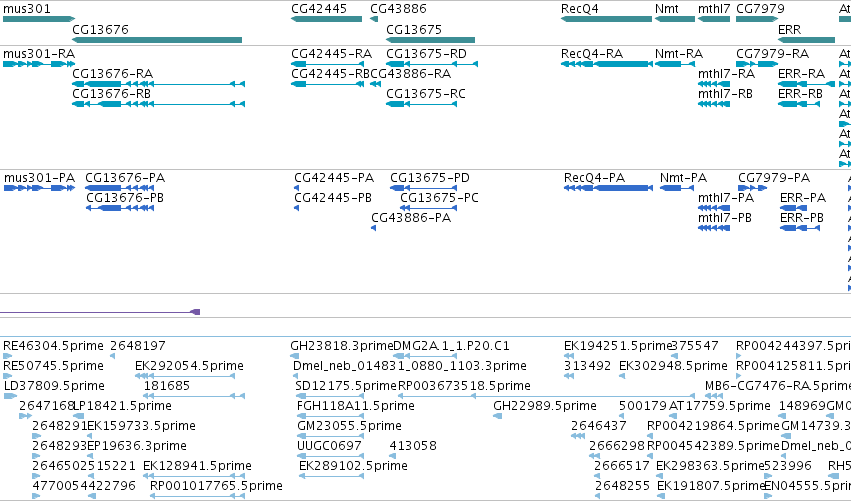The width and height of the screenshot is (851, 501).
Task: Select EST GH23818.3prime label
Action: point(341,346)
